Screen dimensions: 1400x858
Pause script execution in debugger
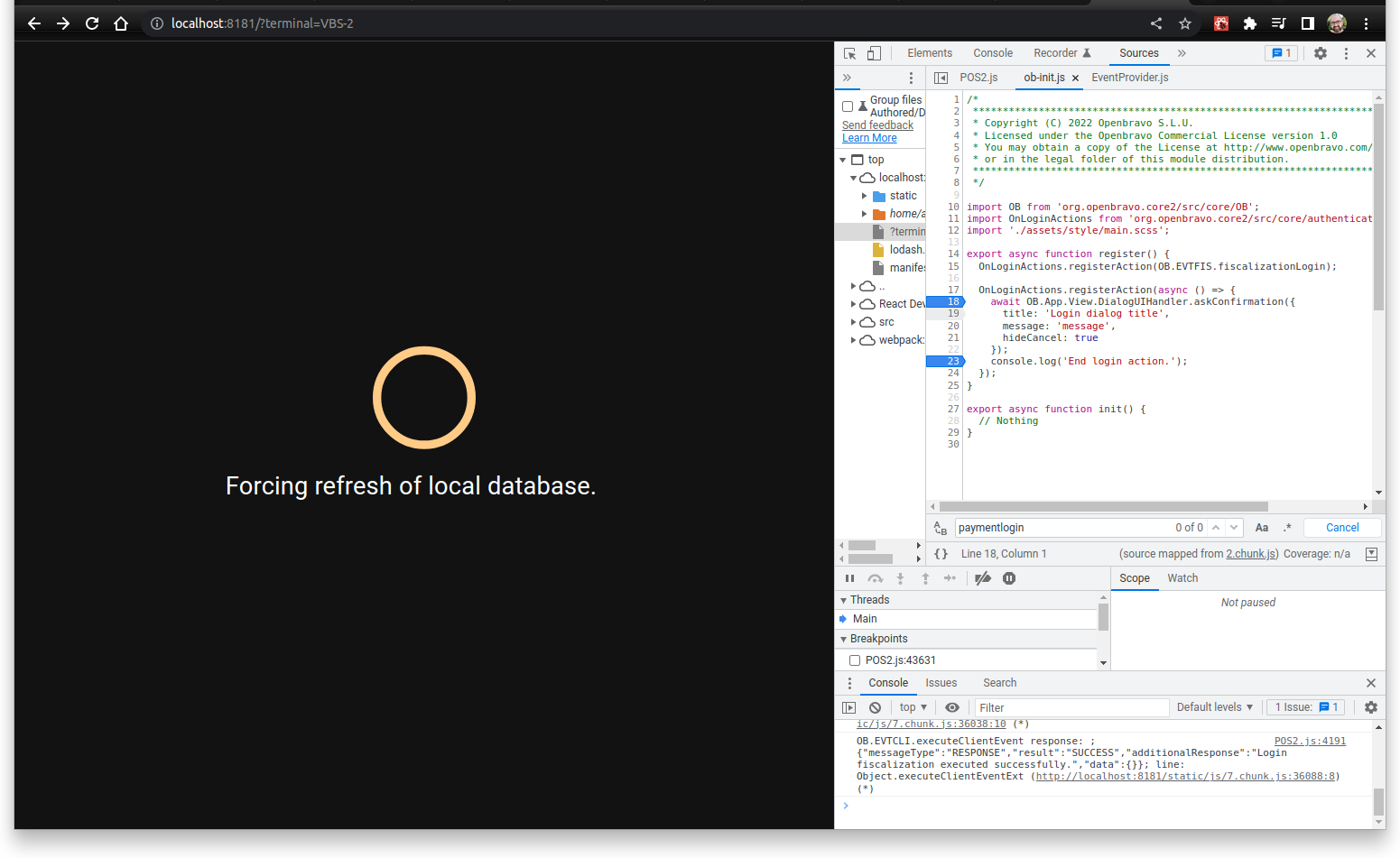tap(849, 578)
